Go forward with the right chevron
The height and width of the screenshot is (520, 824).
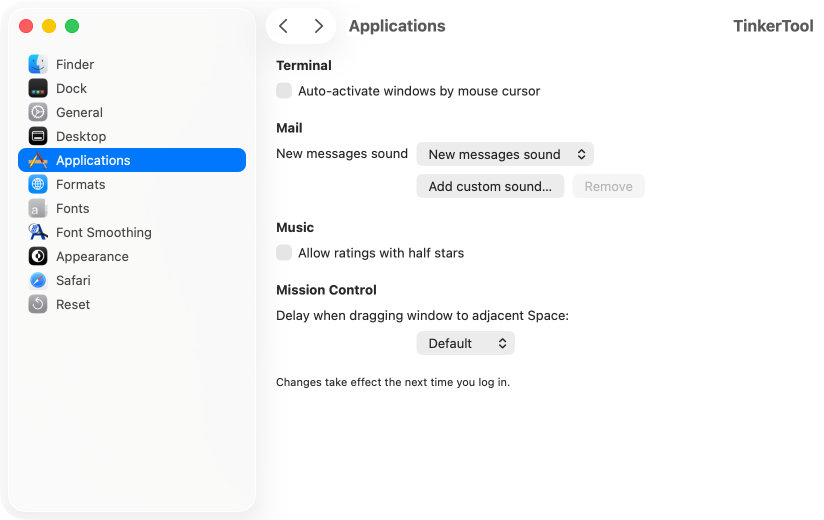click(318, 26)
